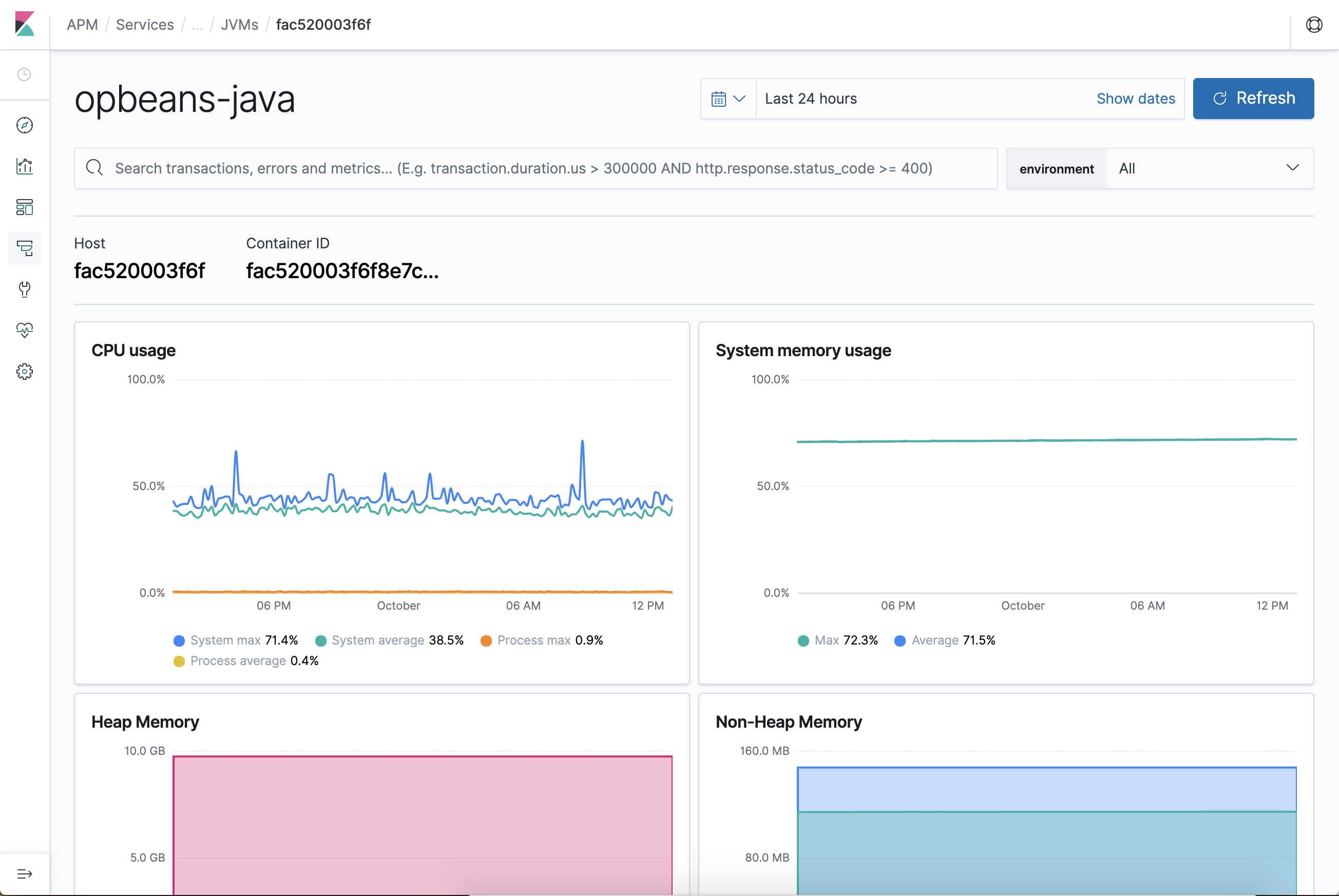Toggle Process max legend series
Screen dimensions: 1339x896
[x=542, y=640]
